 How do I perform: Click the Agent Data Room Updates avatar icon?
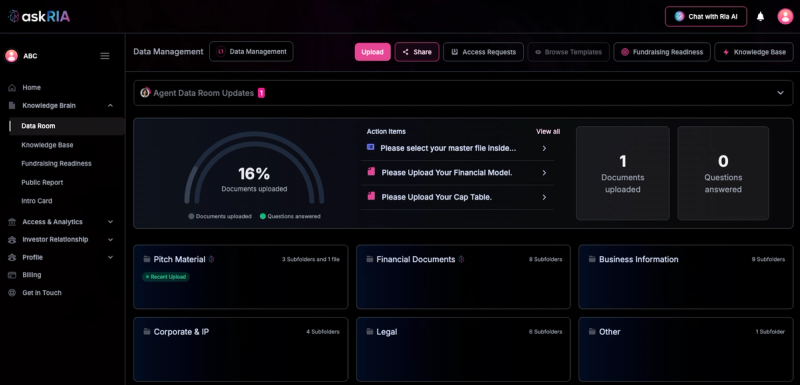[x=145, y=92]
